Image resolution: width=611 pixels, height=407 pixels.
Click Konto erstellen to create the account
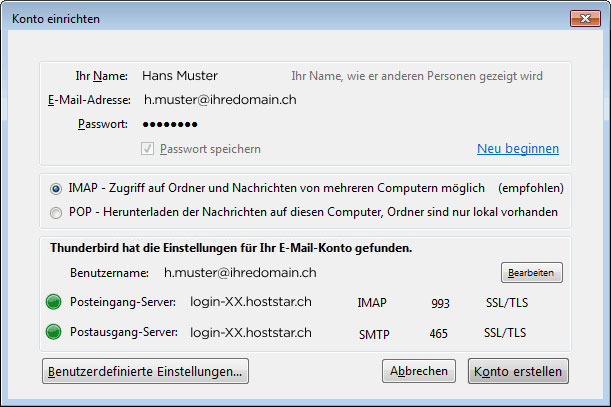point(518,371)
